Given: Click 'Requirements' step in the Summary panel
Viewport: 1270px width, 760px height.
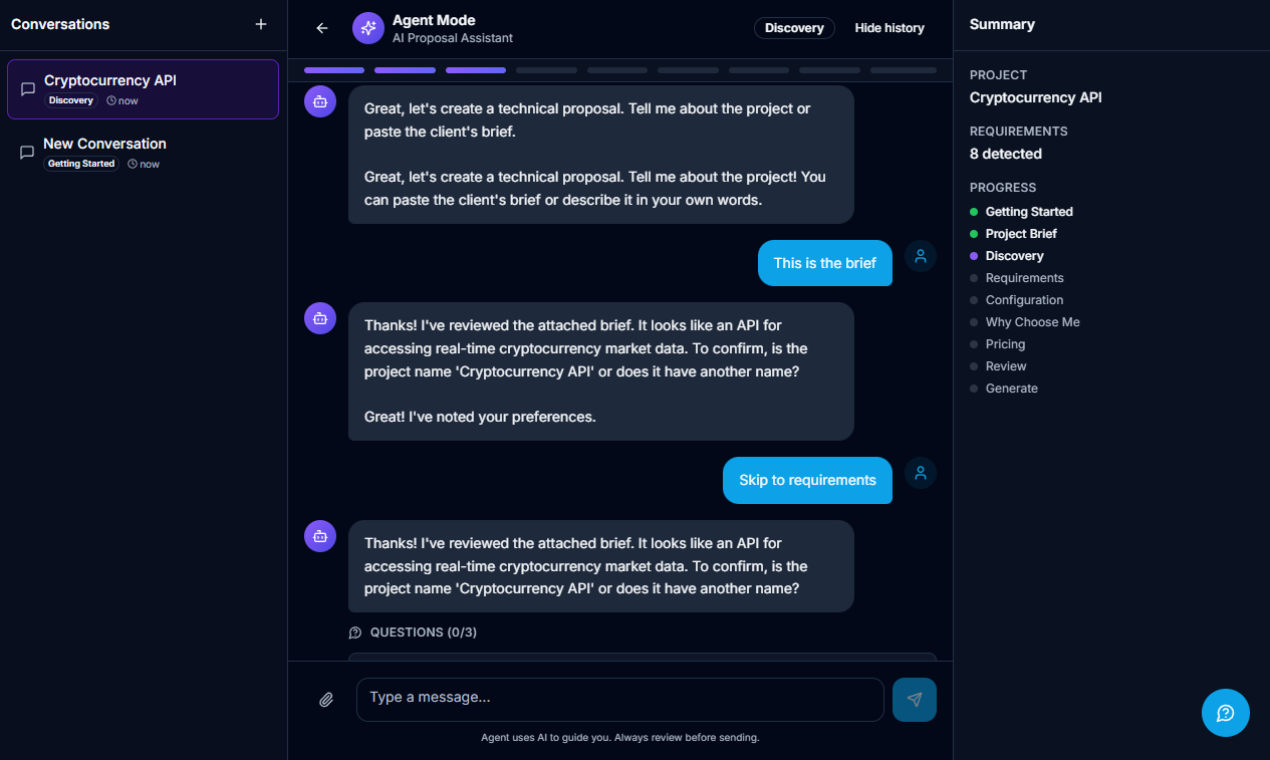Looking at the screenshot, I should coord(1024,277).
